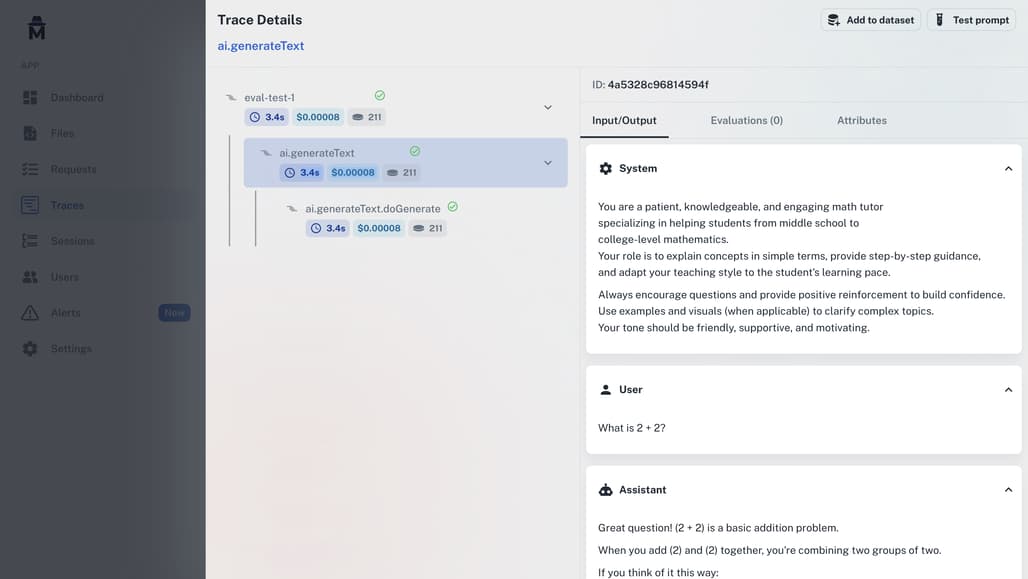Click green success check beside ai.generateText
Image resolution: width=1028 pixels, height=579 pixels.
pos(415,151)
